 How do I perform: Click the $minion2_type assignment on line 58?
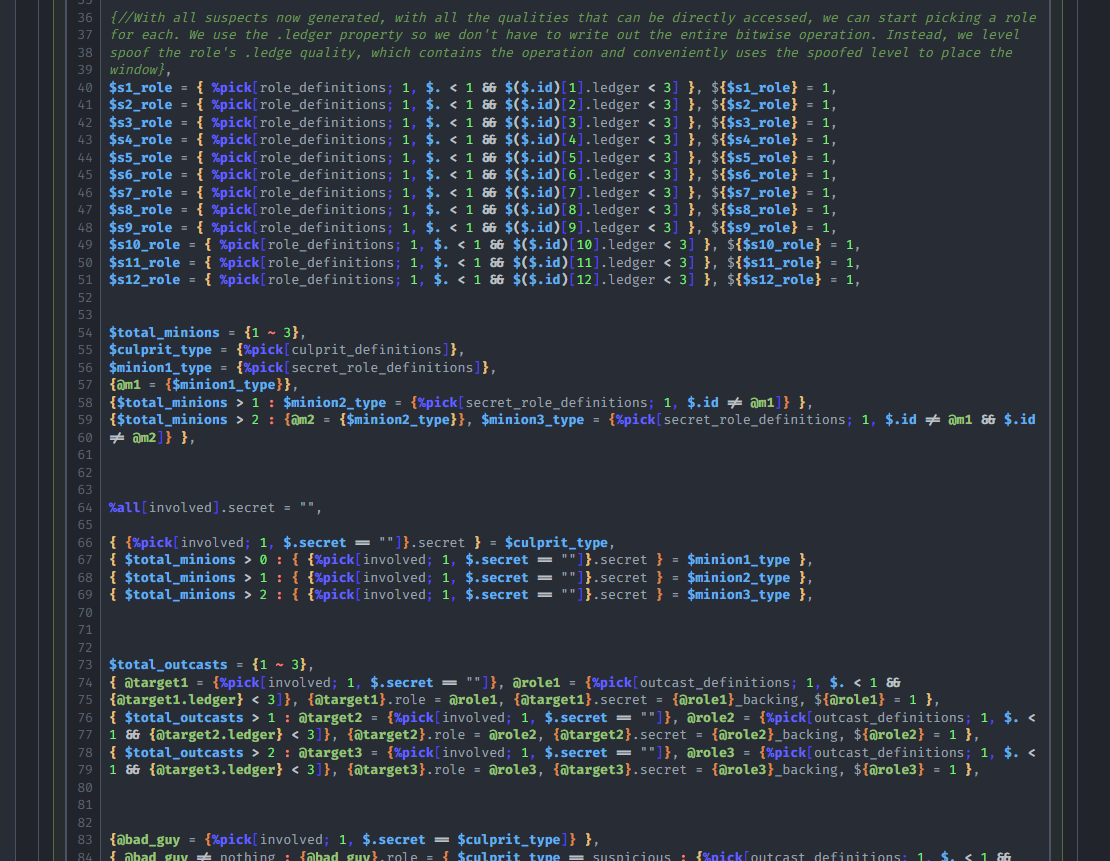tap(334, 403)
